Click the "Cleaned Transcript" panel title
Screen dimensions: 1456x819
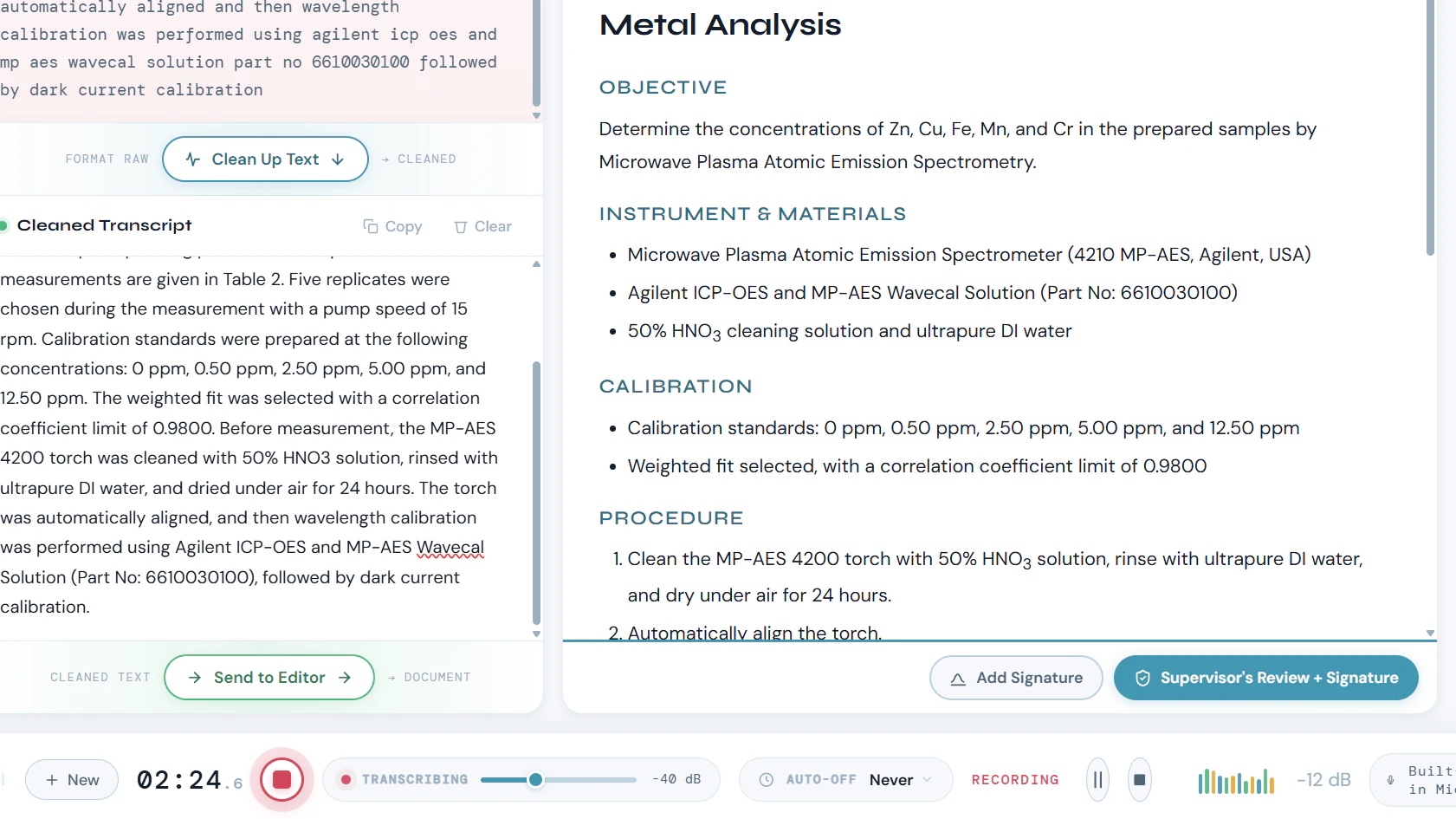104,225
